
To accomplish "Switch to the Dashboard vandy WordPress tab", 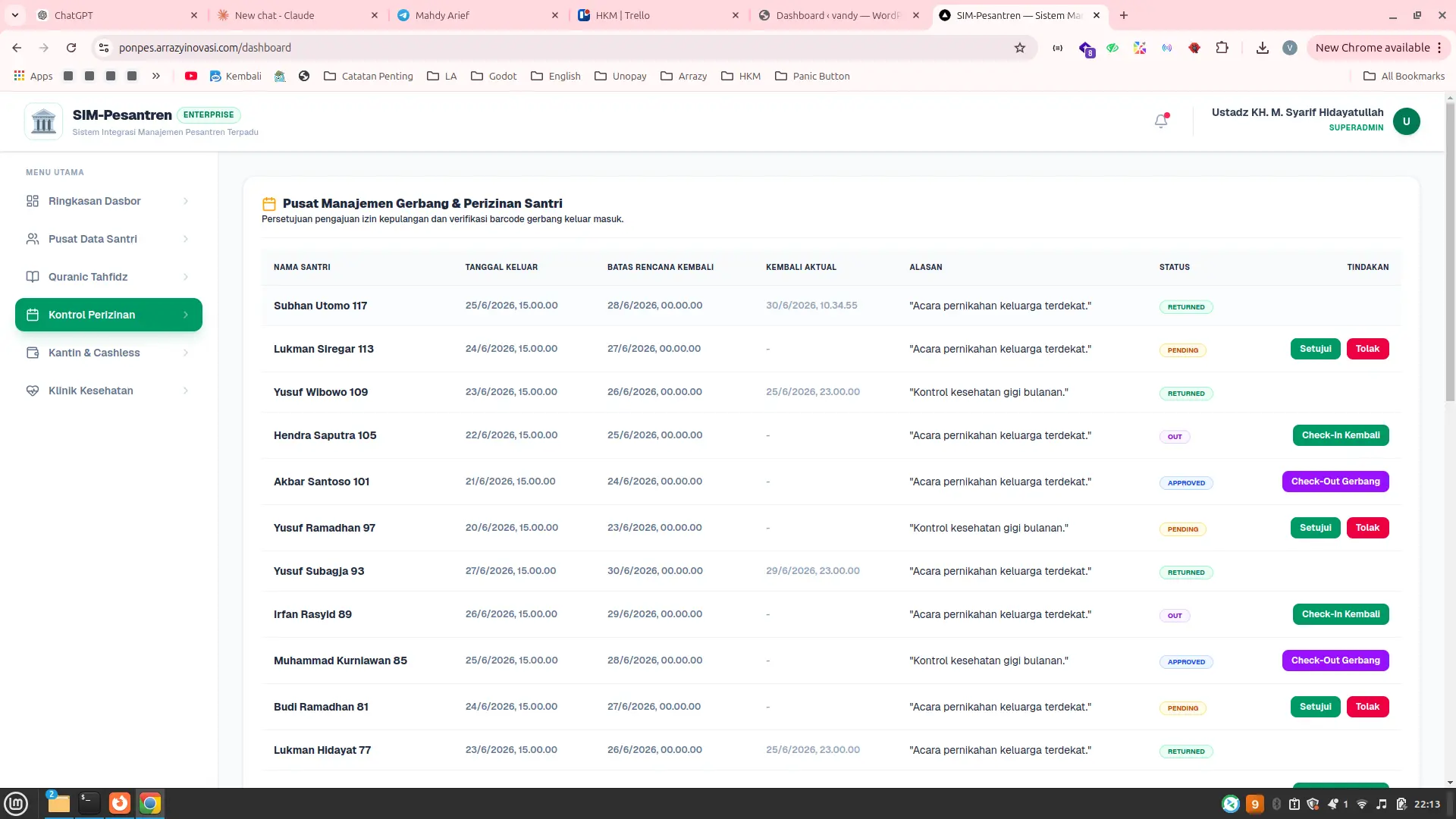I will coord(839,15).
